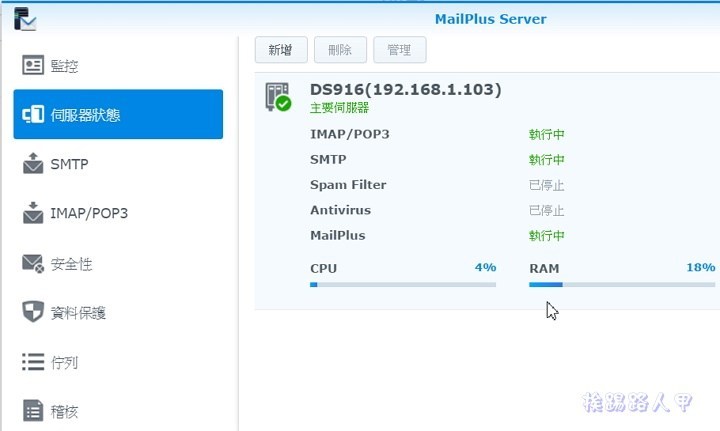
Task: Click the 監控 monitor icon in sidebar
Action: (33, 66)
